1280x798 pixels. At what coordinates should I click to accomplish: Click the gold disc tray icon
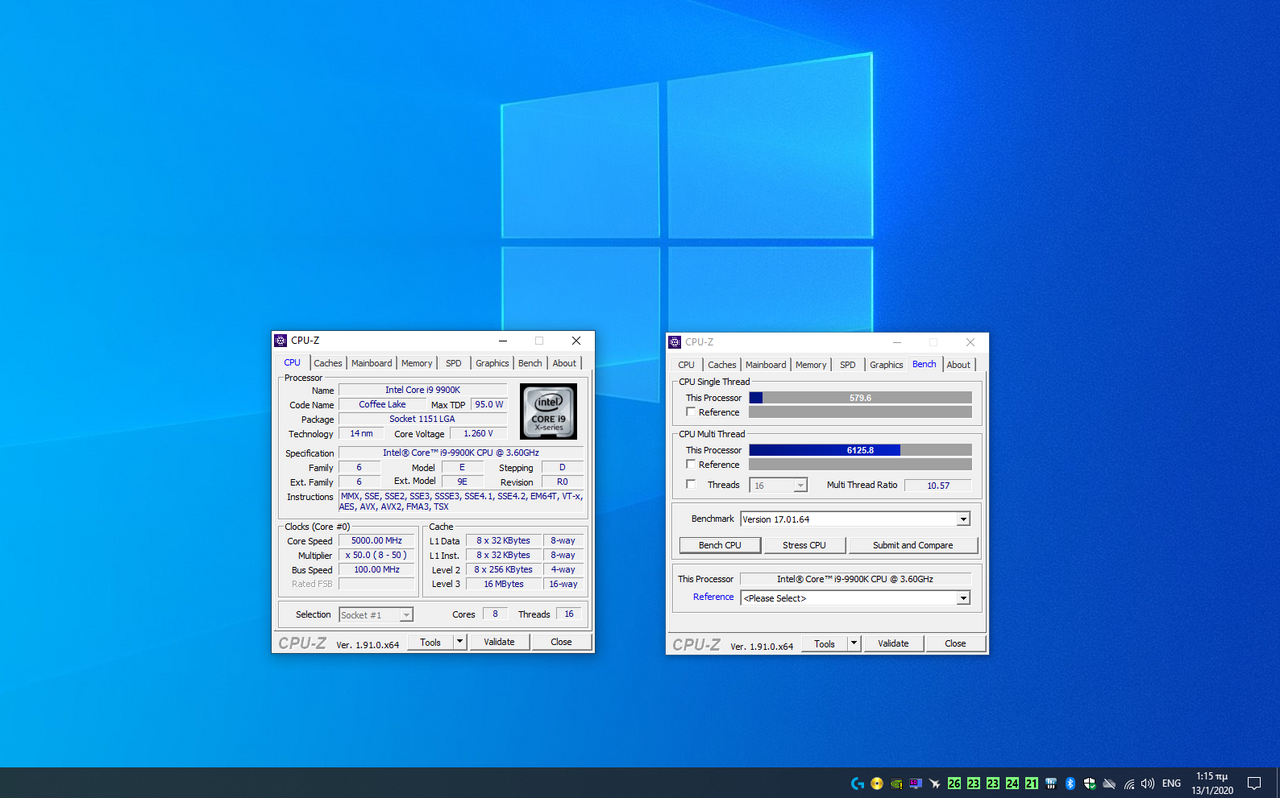[x=877, y=784]
